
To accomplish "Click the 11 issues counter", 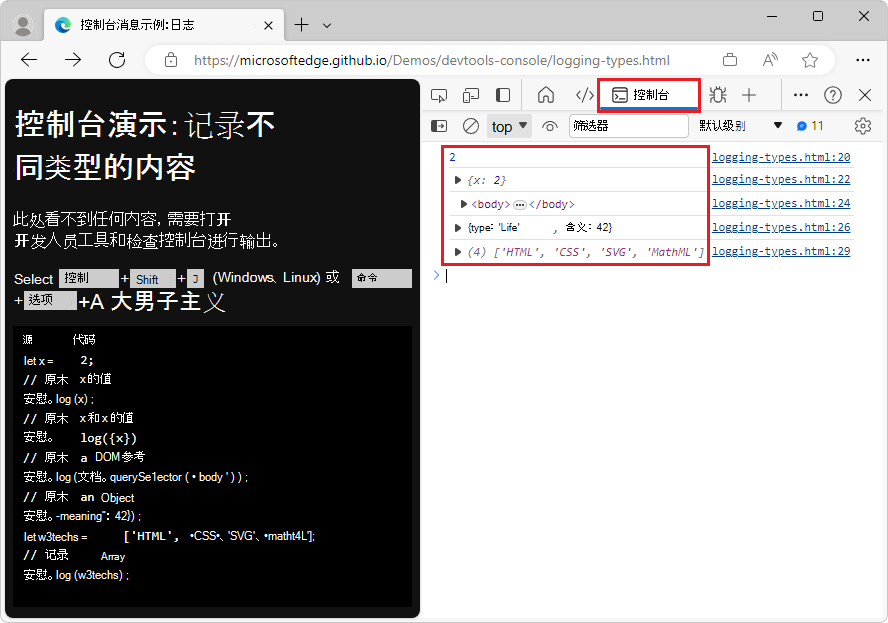I will click(x=810, y=126).
